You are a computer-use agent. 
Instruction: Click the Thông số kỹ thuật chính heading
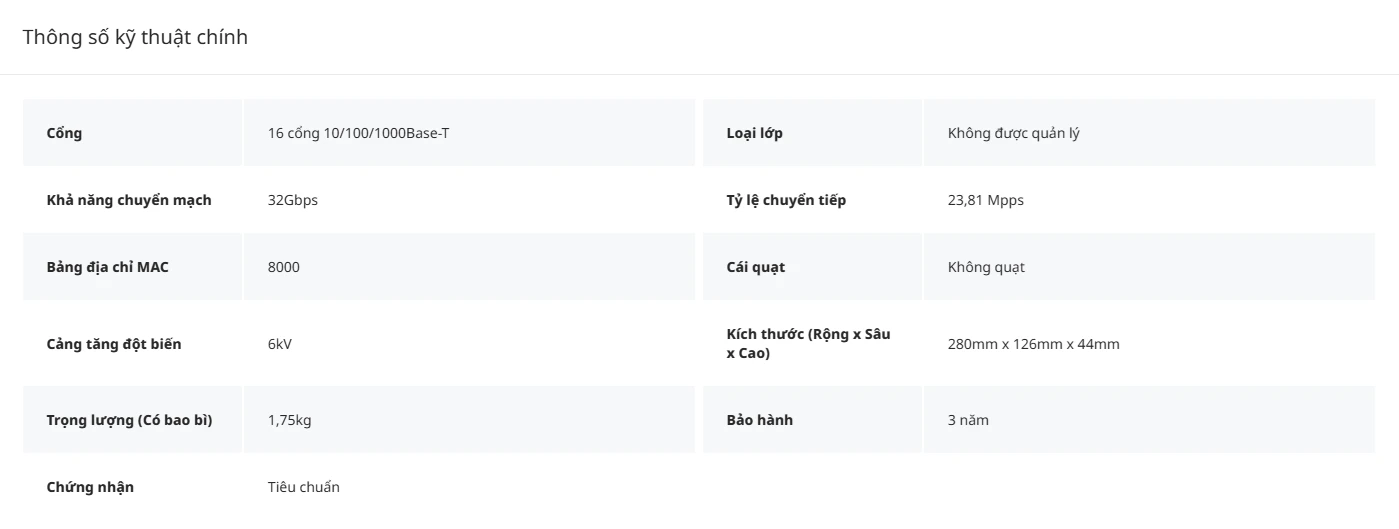click(x=135, y=37)
